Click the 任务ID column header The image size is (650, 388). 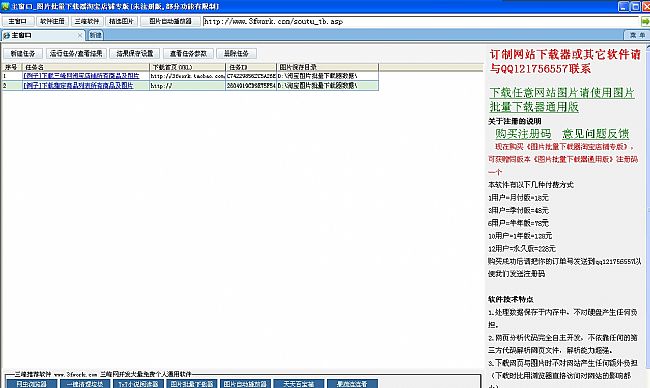point(251,67)
